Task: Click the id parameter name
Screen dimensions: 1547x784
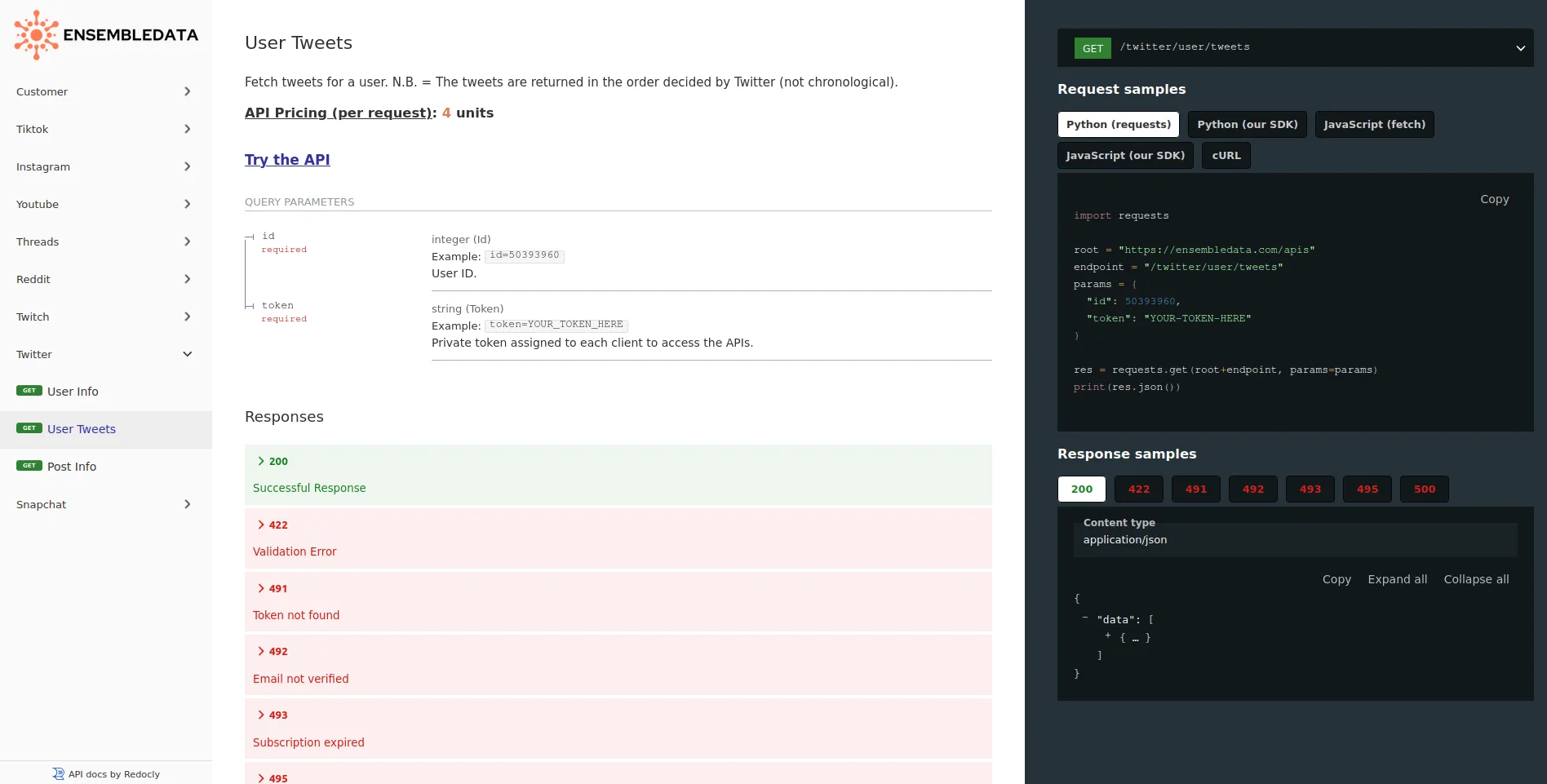Action: pos(268,236)
